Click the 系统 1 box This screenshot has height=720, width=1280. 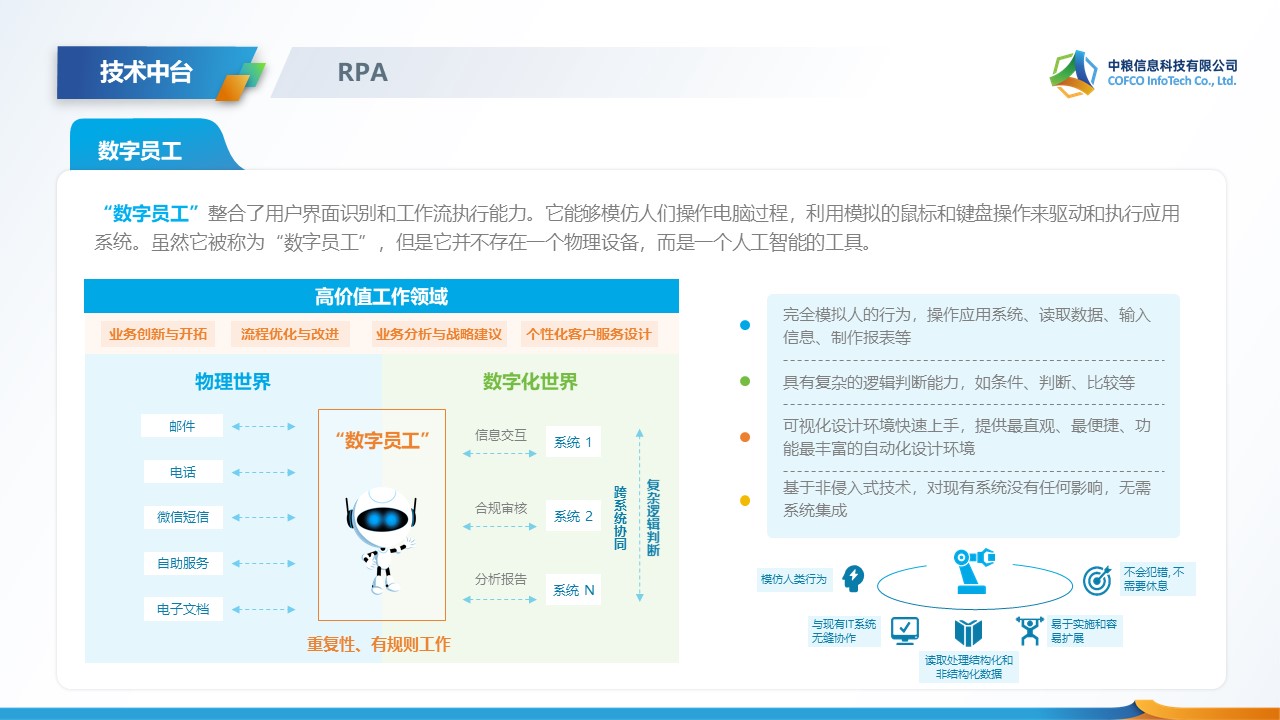coord(573,442)
